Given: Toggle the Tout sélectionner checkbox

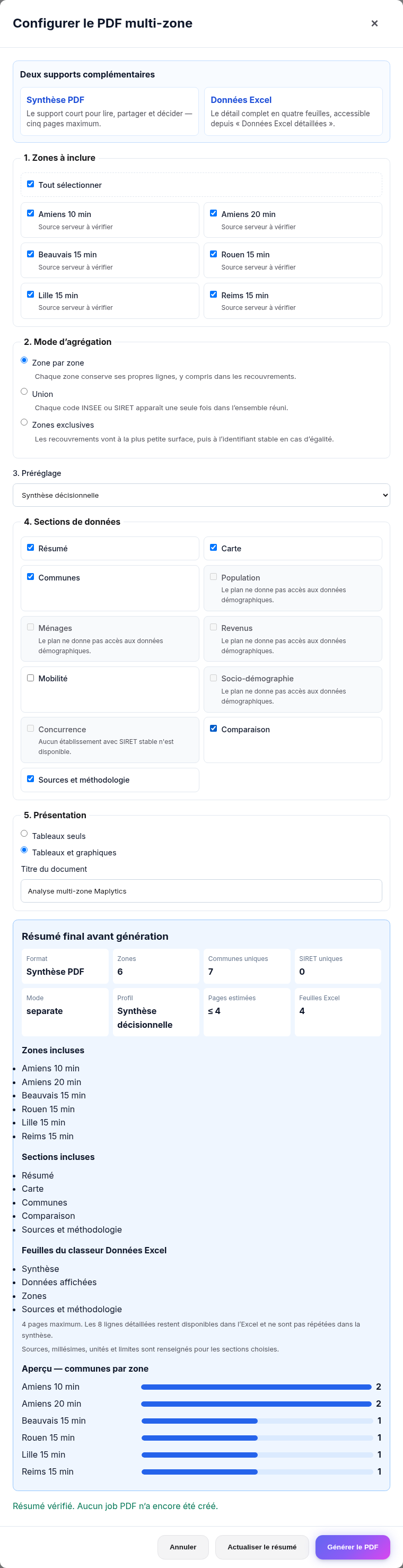Looking at the screenshot, I should [30, 184].
